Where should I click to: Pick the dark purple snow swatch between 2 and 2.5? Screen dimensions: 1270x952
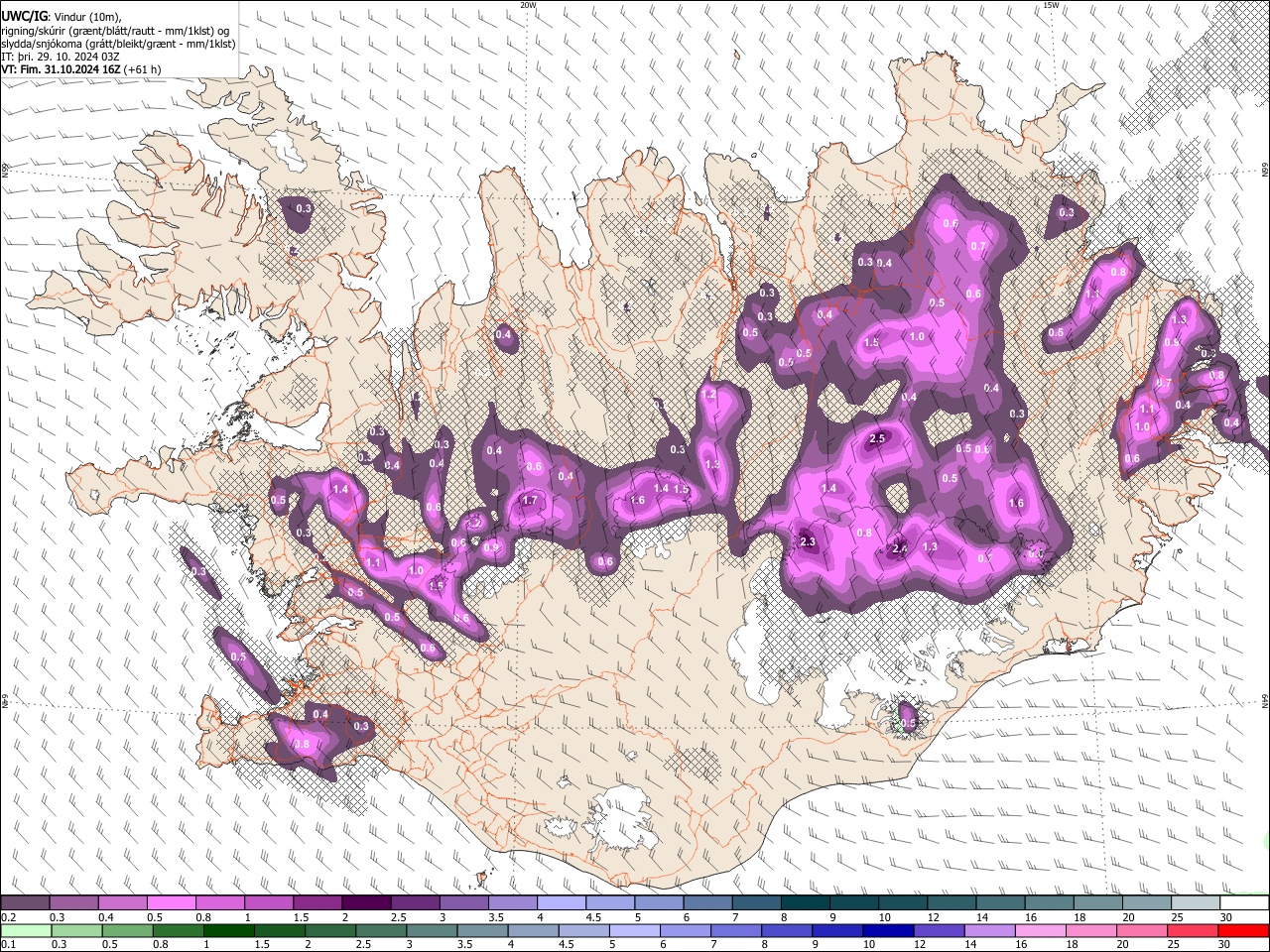(366, 903)
